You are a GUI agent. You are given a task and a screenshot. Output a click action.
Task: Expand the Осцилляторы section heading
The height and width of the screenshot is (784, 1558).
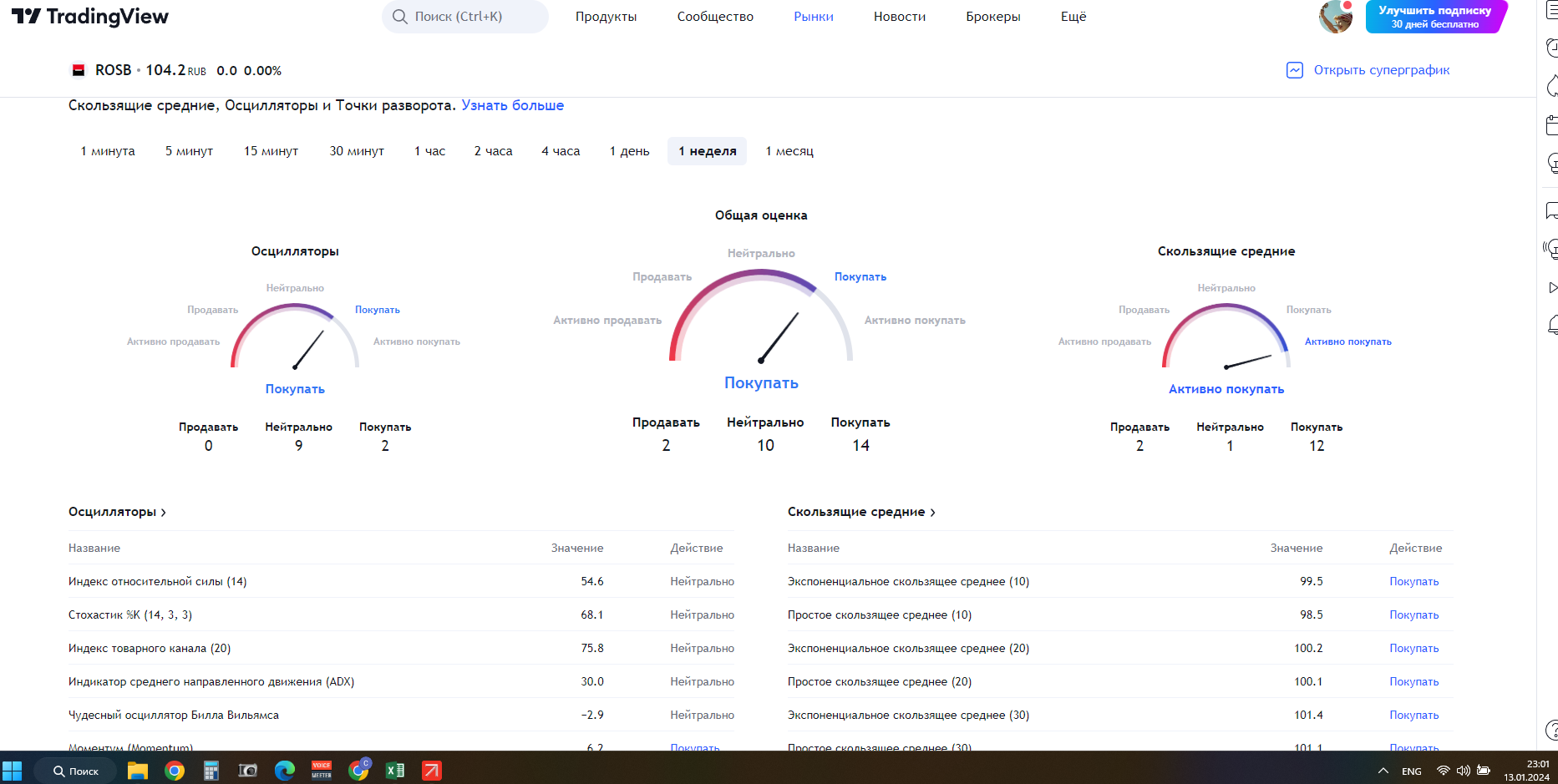(x=117, y=512)
